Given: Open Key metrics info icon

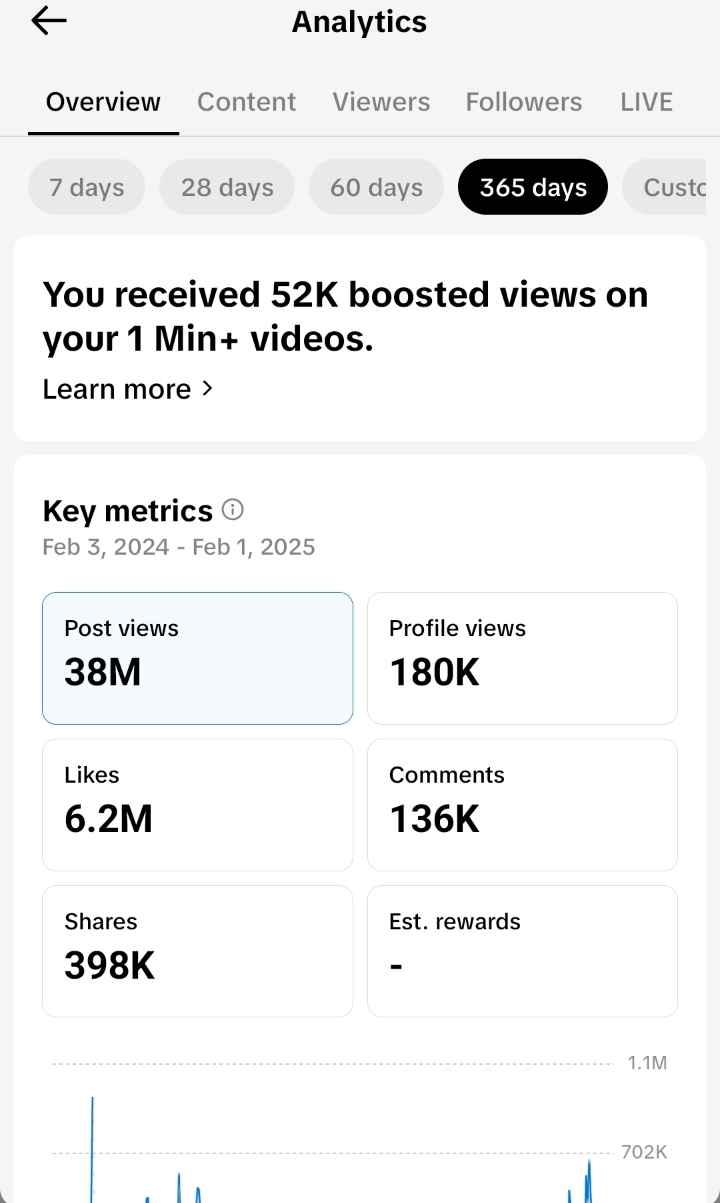Looking at the screenshot, I should [x=232, y=510].
